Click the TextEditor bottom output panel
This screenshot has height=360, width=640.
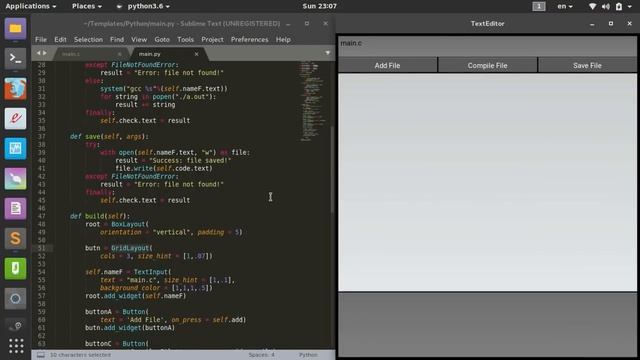click(x=487, y=324)
